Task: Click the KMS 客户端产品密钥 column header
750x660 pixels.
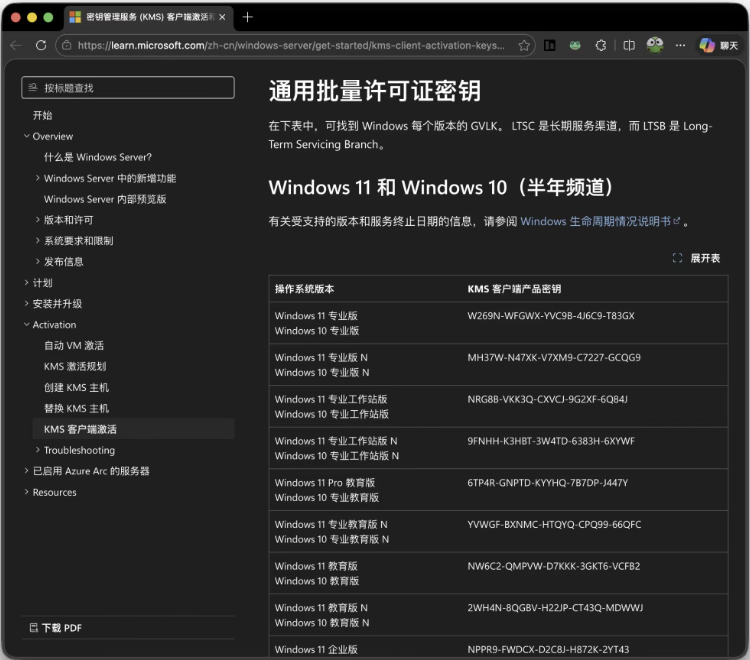Action: (514, 289)
